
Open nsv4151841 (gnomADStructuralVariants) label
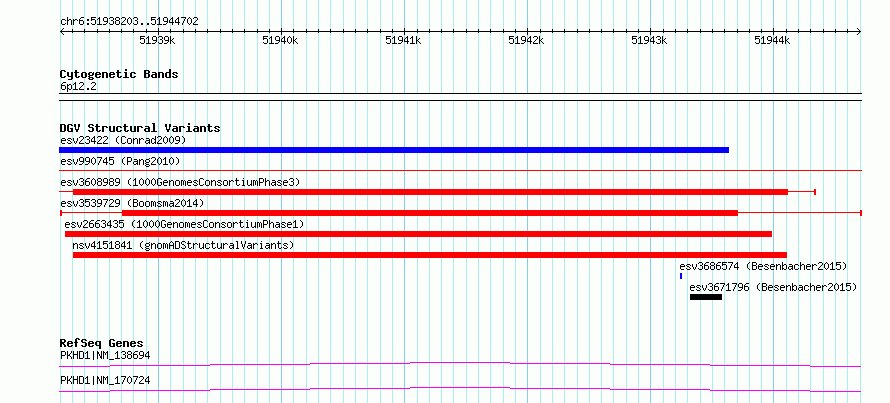click(183, 245)
